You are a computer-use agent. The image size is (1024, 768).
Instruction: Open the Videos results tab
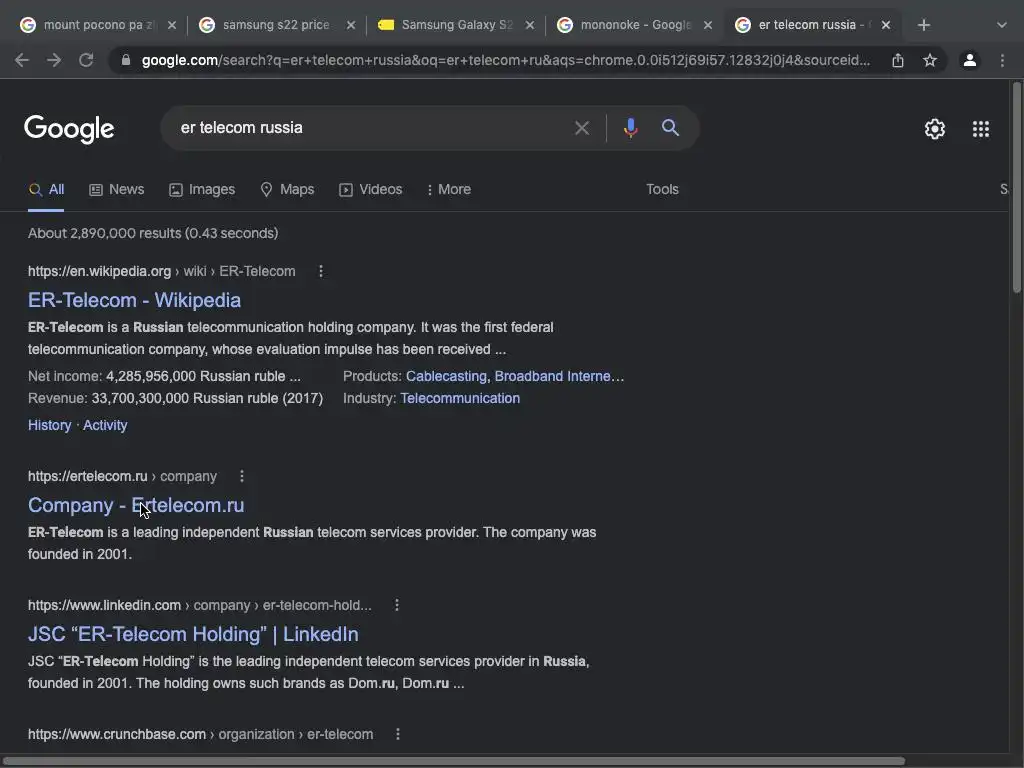(370, 189)
